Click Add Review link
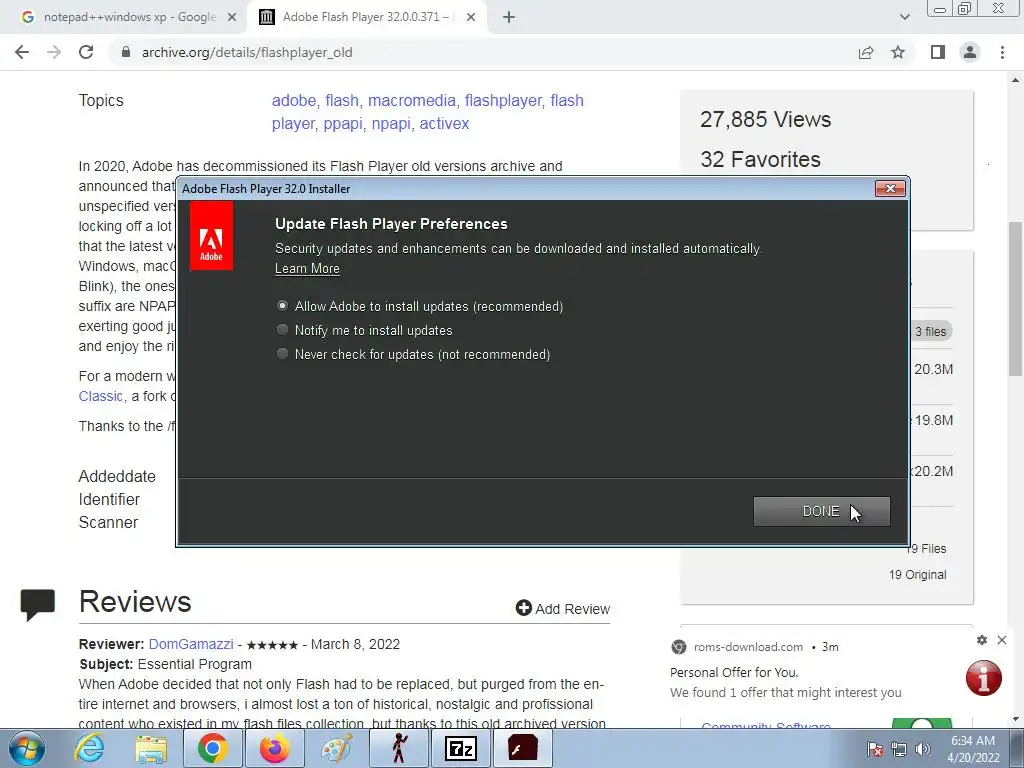 click(563, 609)
